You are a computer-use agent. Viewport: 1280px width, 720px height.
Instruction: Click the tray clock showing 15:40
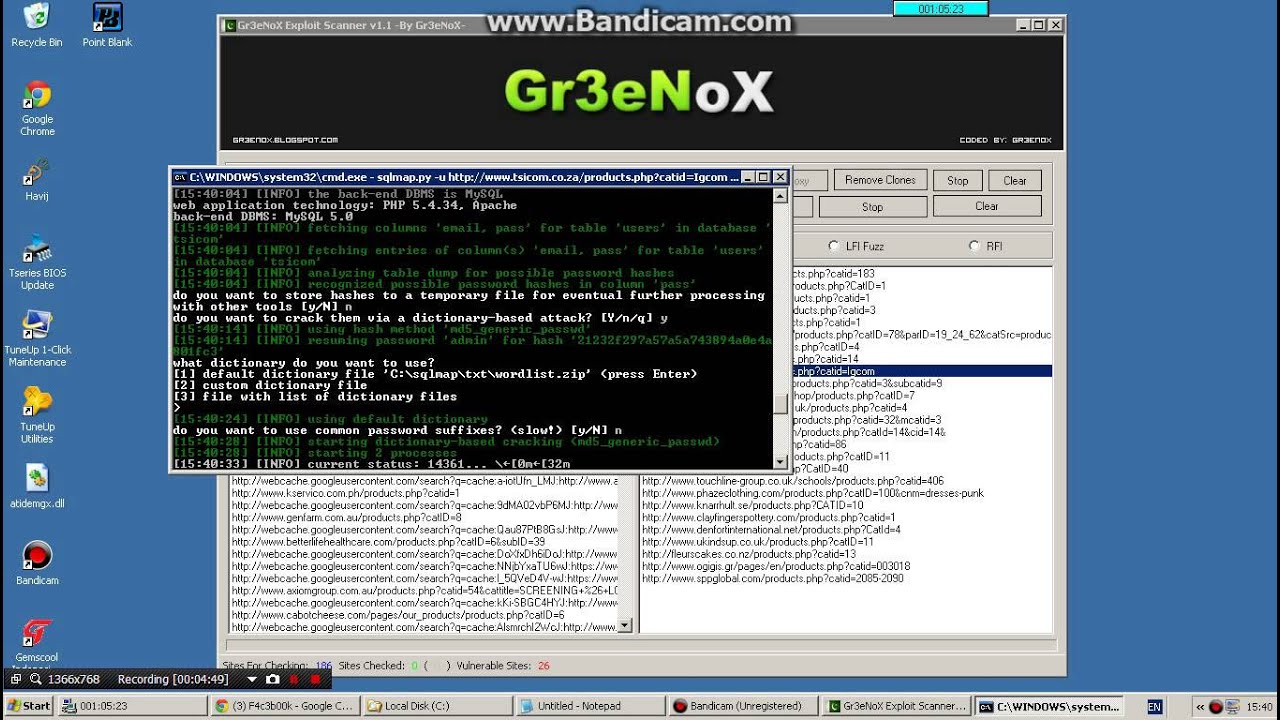point(1260,706)
